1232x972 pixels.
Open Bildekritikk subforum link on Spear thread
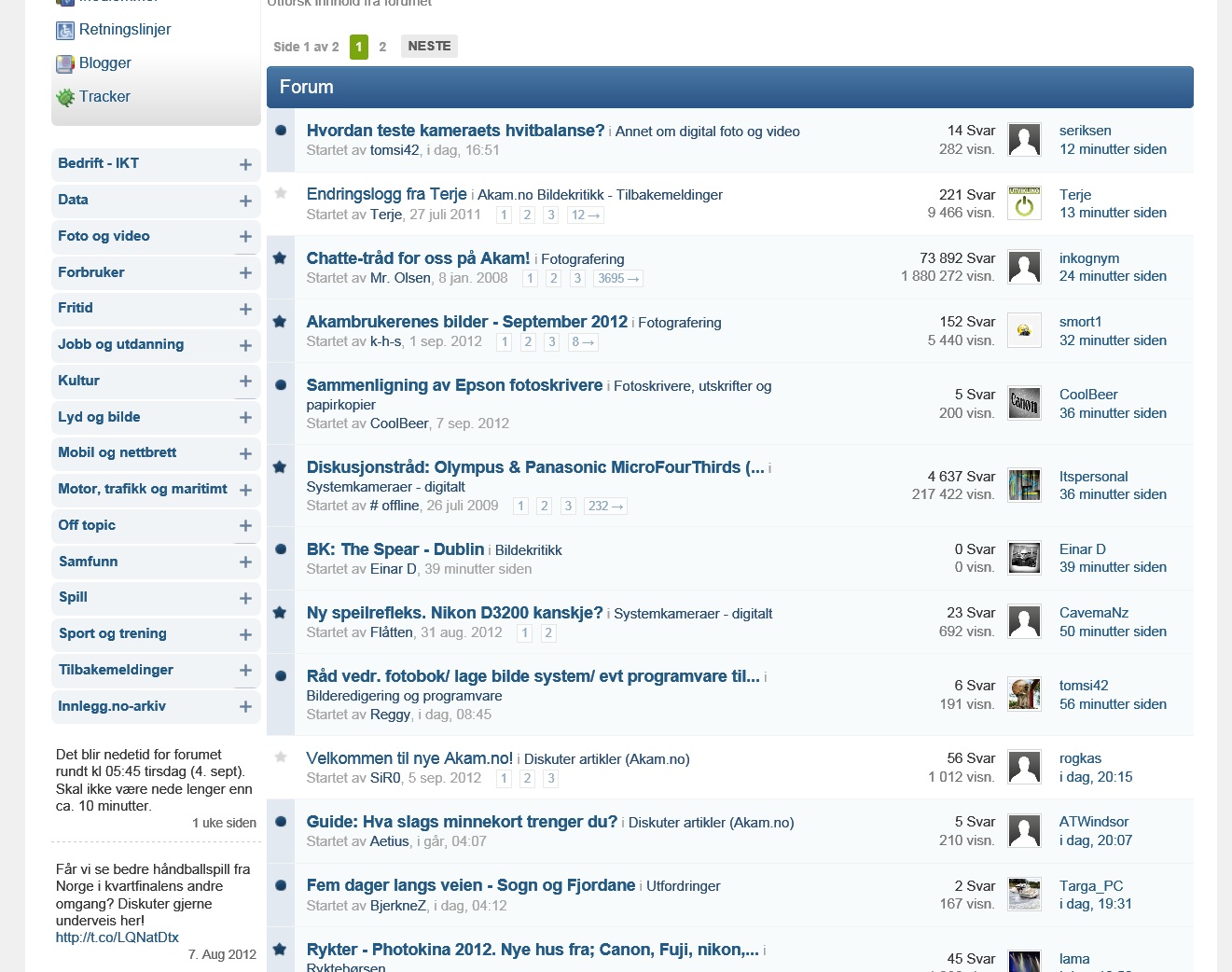[529, 550]
